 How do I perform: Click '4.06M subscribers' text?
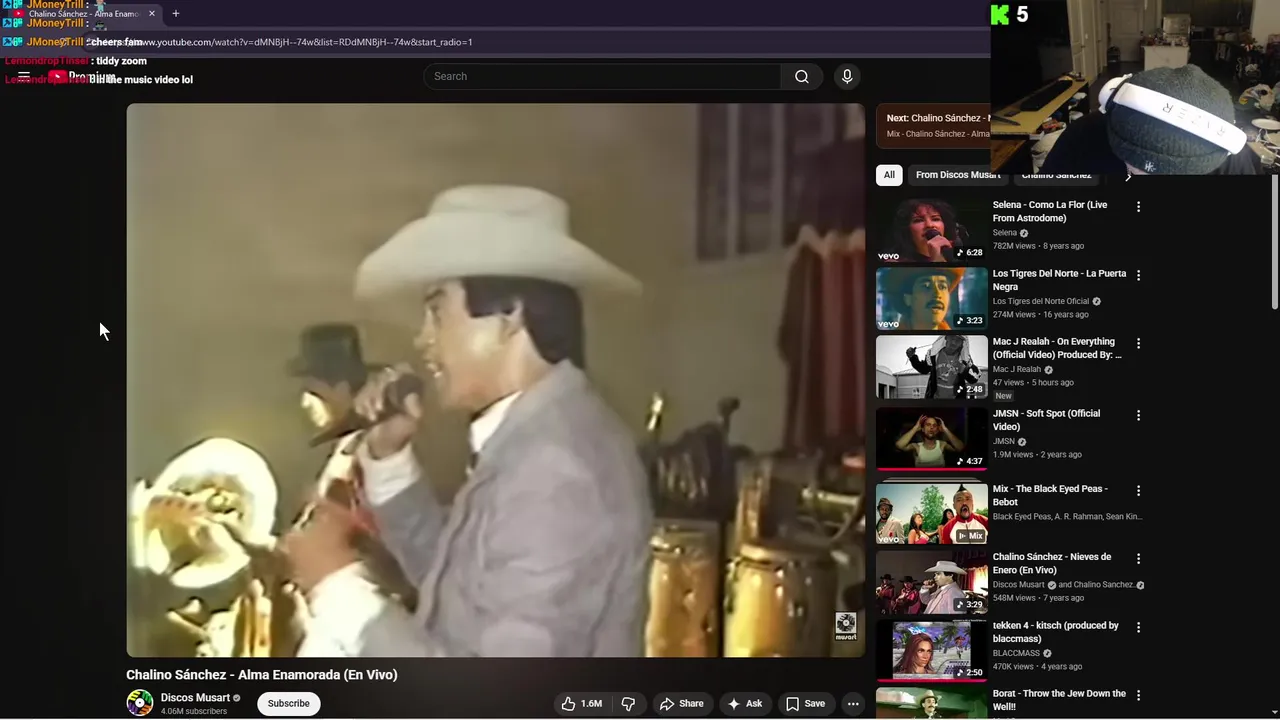coord(194,712)
